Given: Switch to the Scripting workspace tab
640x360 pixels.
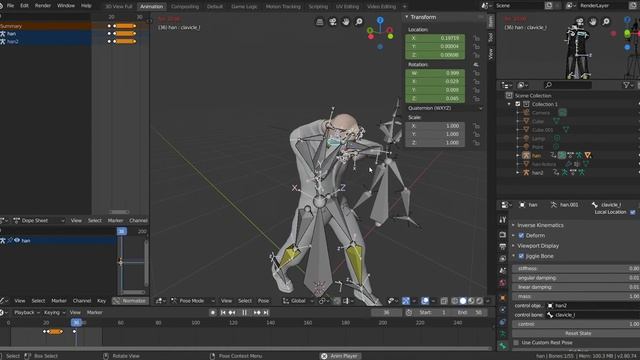Looking at the screenshot, I should [318, 7].
